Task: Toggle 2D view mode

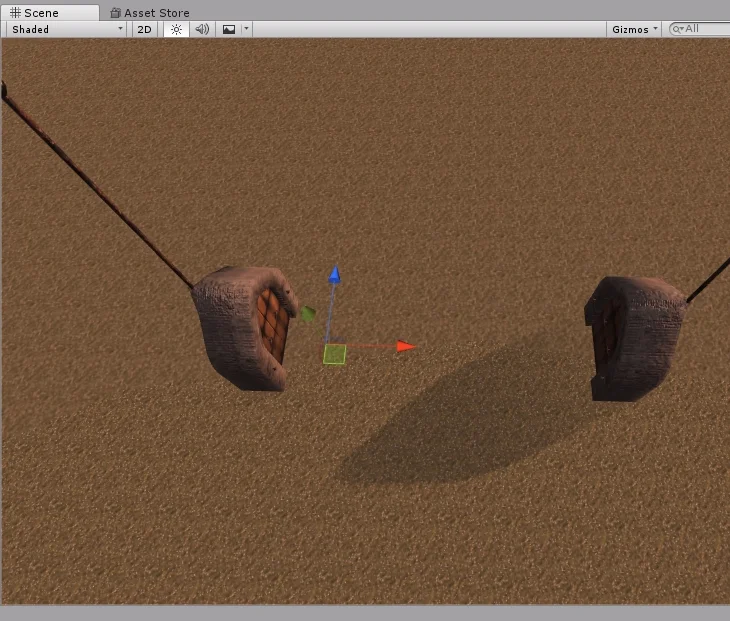Action: click(144, 29)
